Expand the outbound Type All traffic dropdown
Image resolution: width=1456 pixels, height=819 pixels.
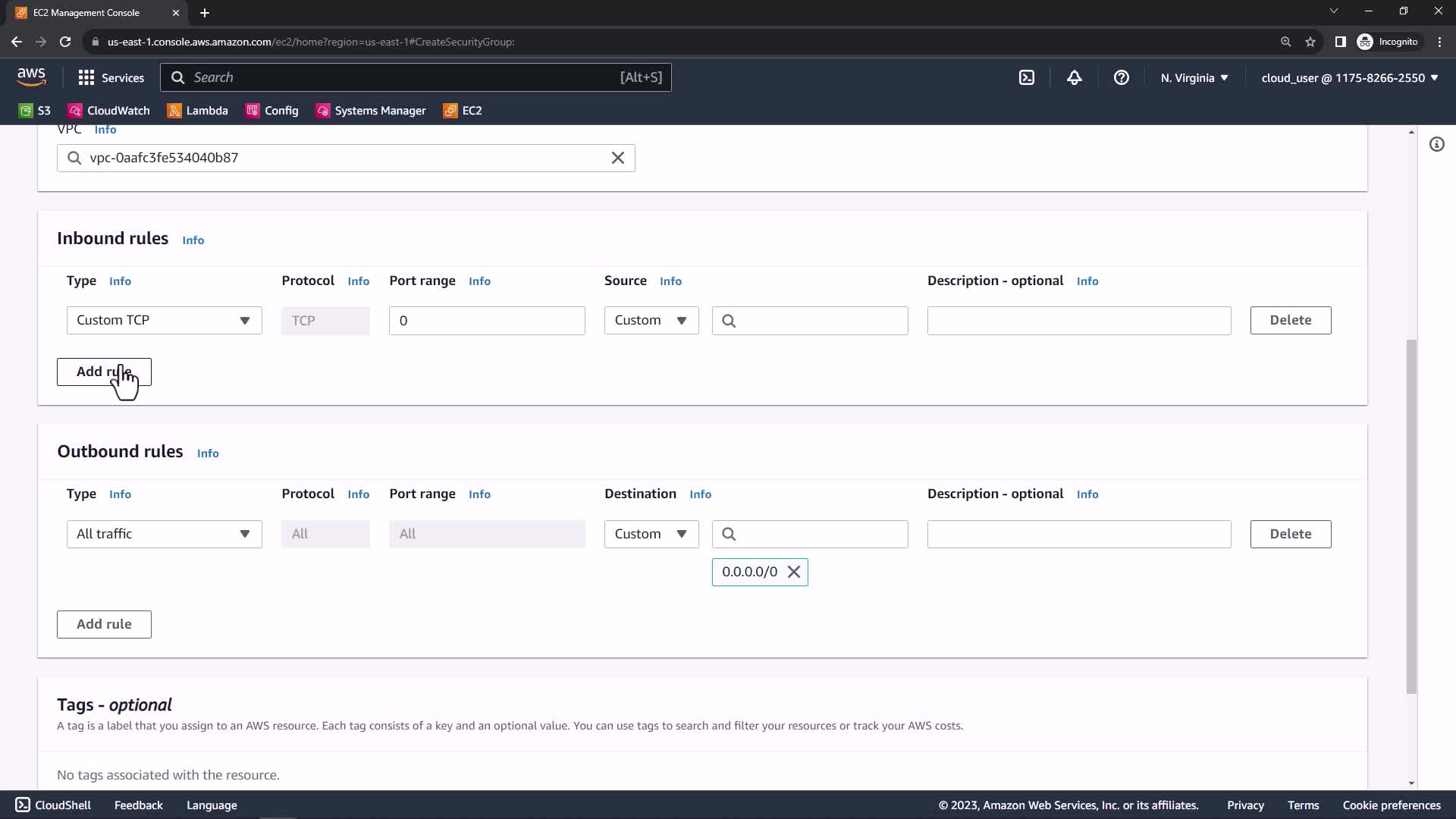pyautogui.click(x=164, y=534)
